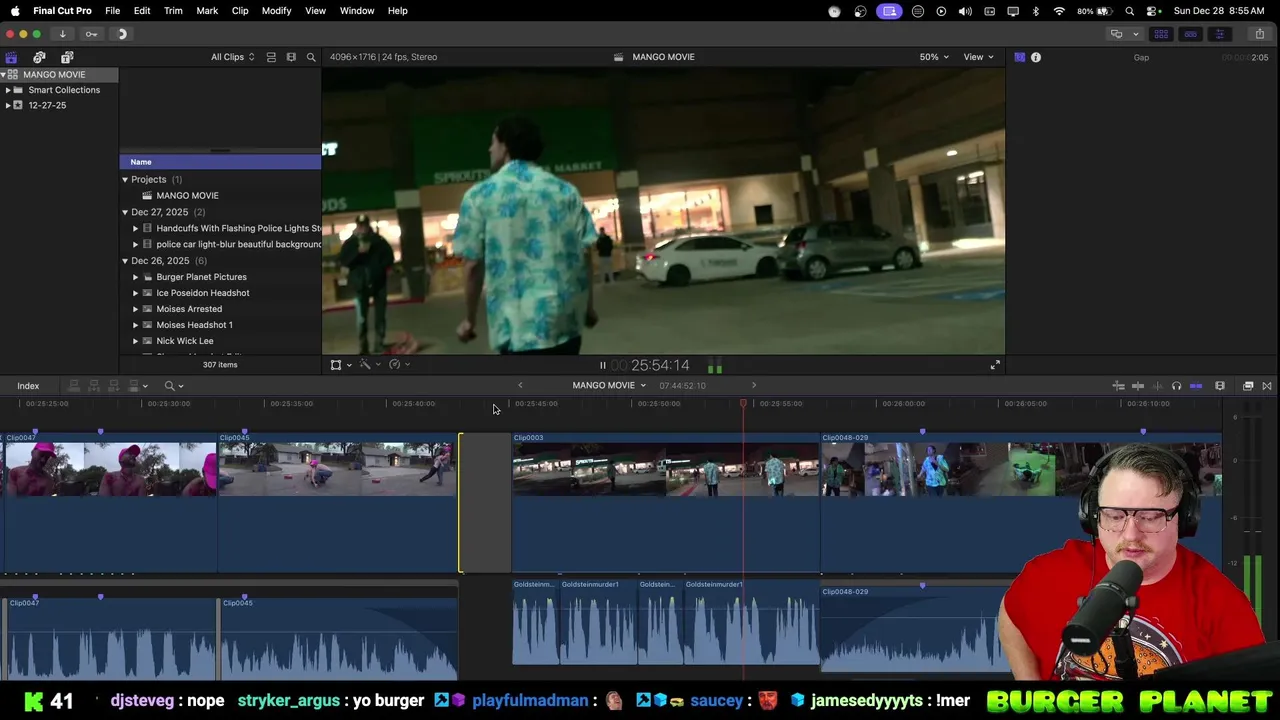Show the Libraries sidebar clapperboard icon

pyautogui.click(x=11, y=57)
